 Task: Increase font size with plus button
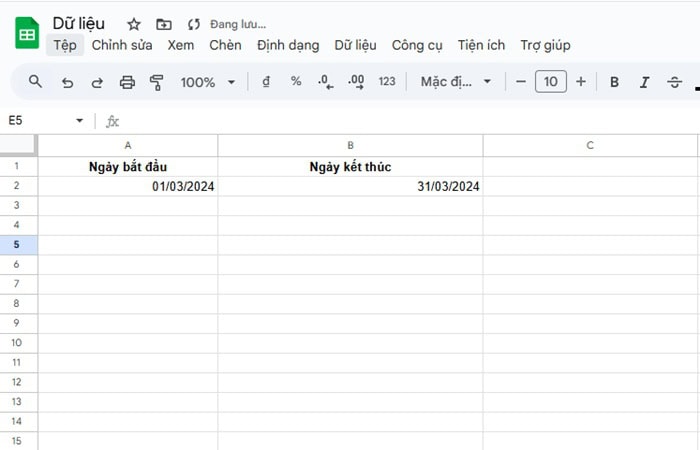tap(581, 82)
